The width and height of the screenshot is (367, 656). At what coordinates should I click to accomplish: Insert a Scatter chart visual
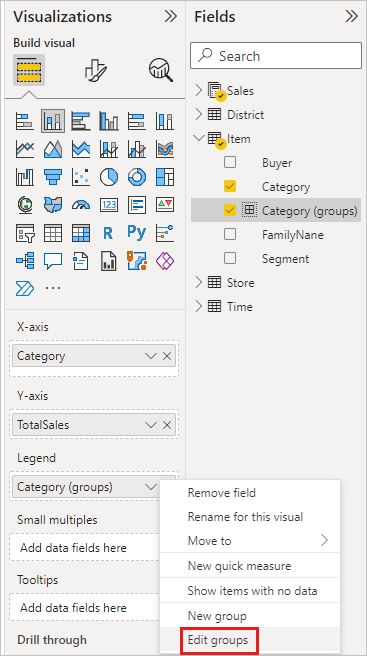81,177
